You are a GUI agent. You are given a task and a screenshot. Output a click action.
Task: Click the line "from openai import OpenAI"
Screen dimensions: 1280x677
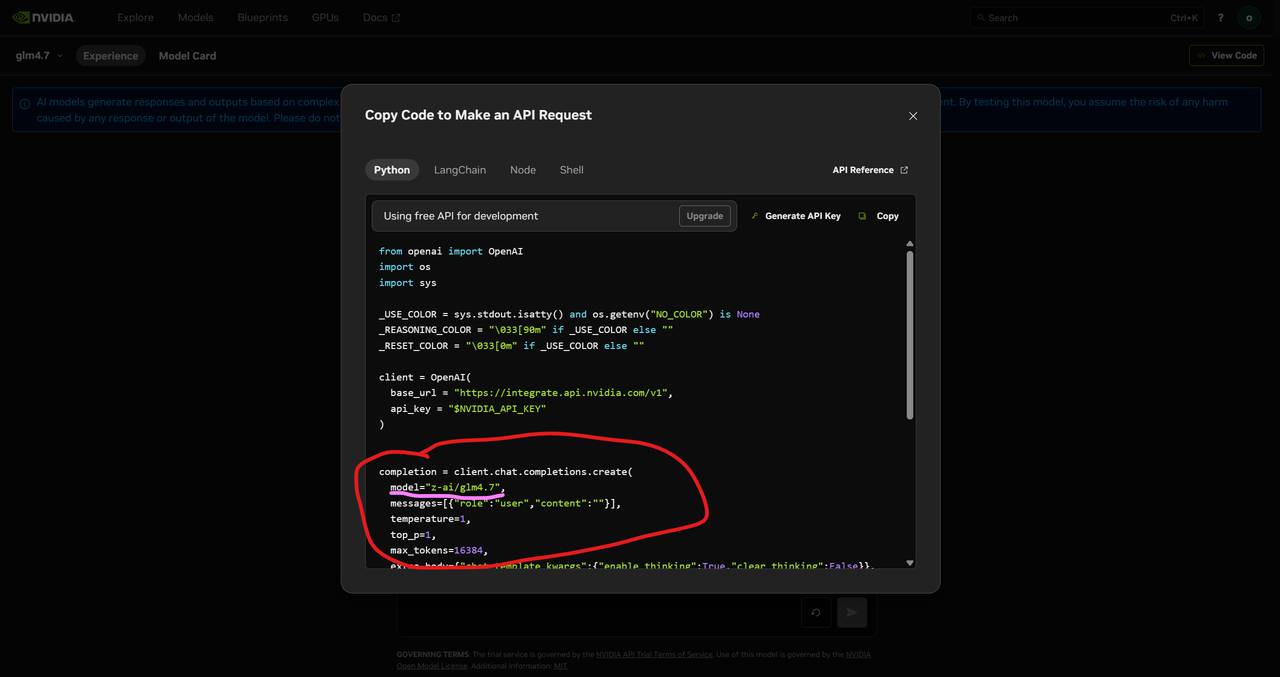tap(451, 251)
